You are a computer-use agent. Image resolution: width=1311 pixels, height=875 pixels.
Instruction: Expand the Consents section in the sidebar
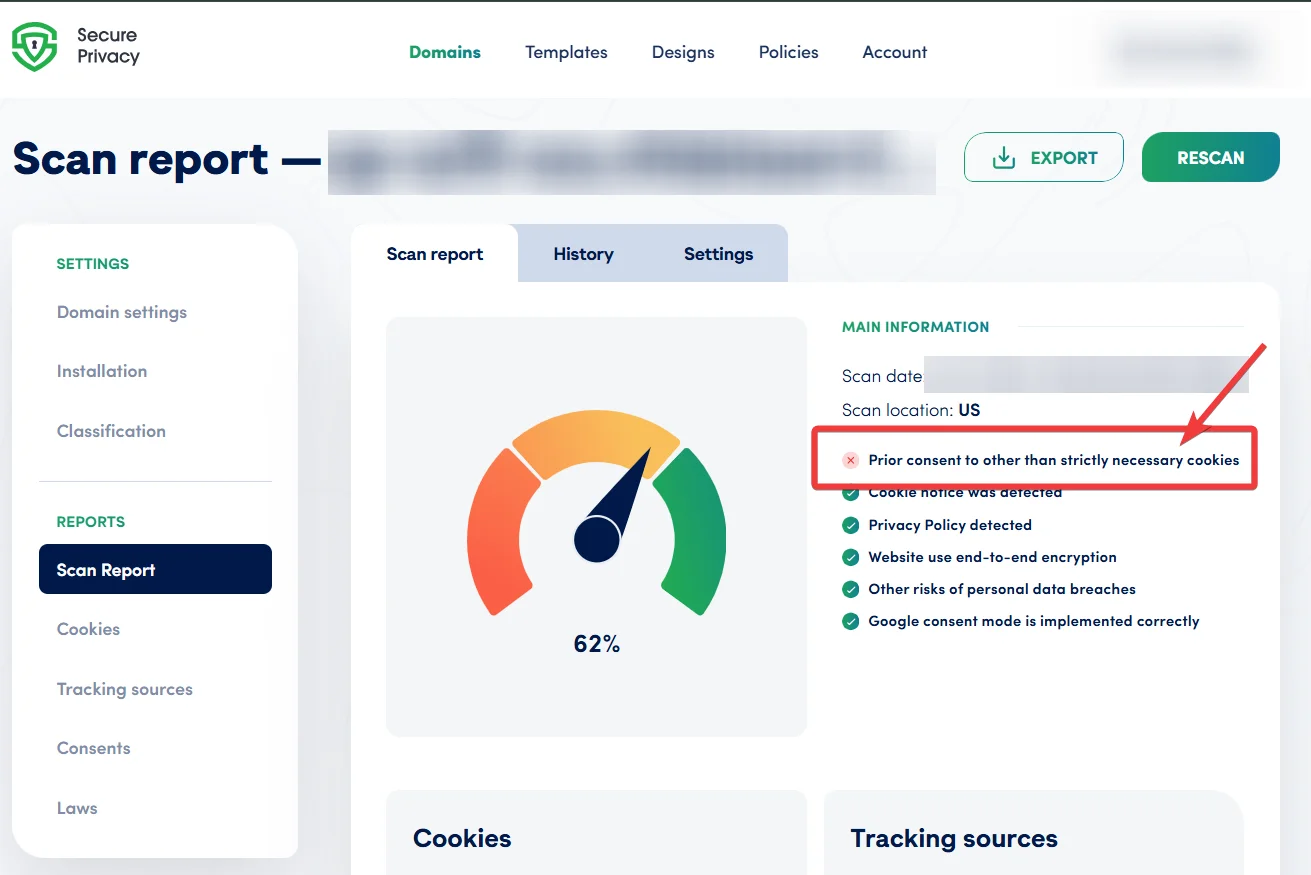point(93,748)
